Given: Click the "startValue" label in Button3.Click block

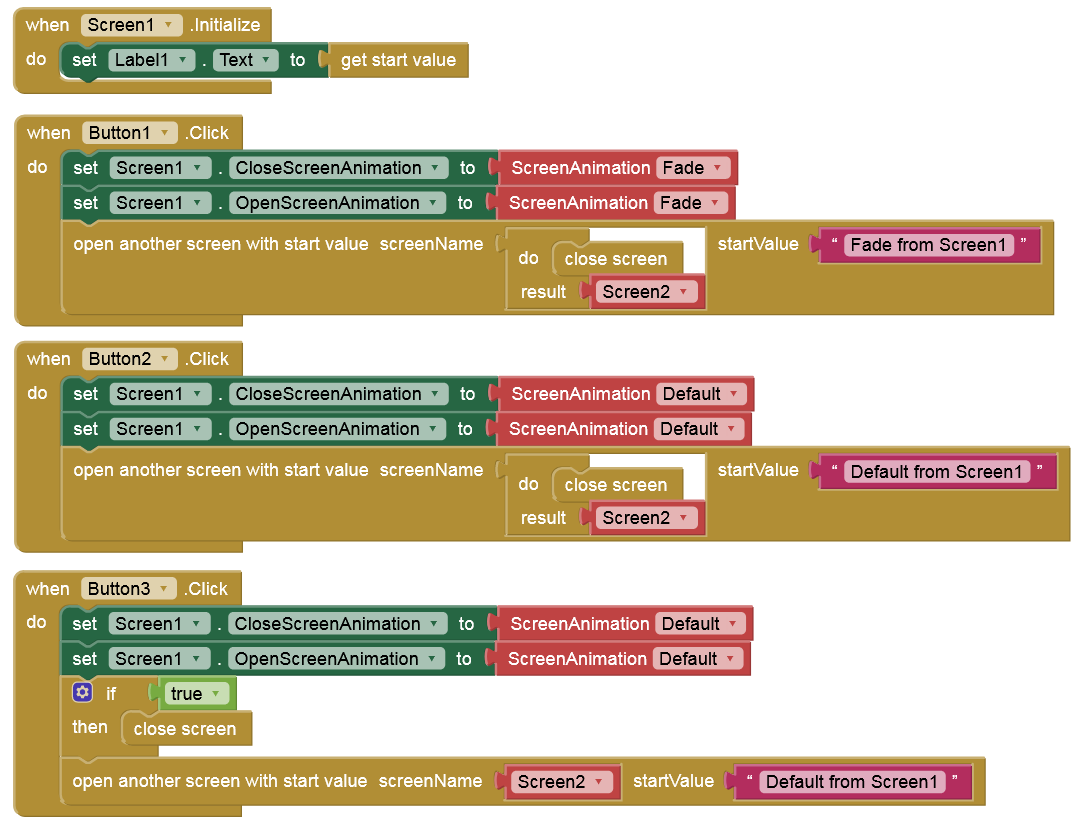Looking at the screenshot, I should [673, 781].
